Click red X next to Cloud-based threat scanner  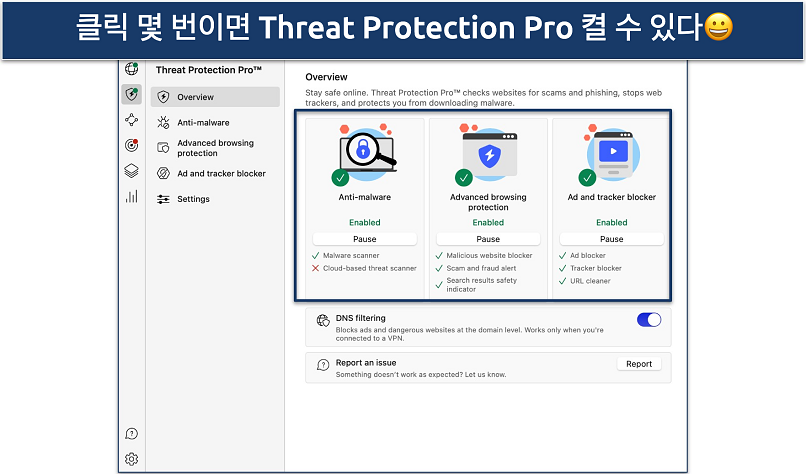pos(316,268)
